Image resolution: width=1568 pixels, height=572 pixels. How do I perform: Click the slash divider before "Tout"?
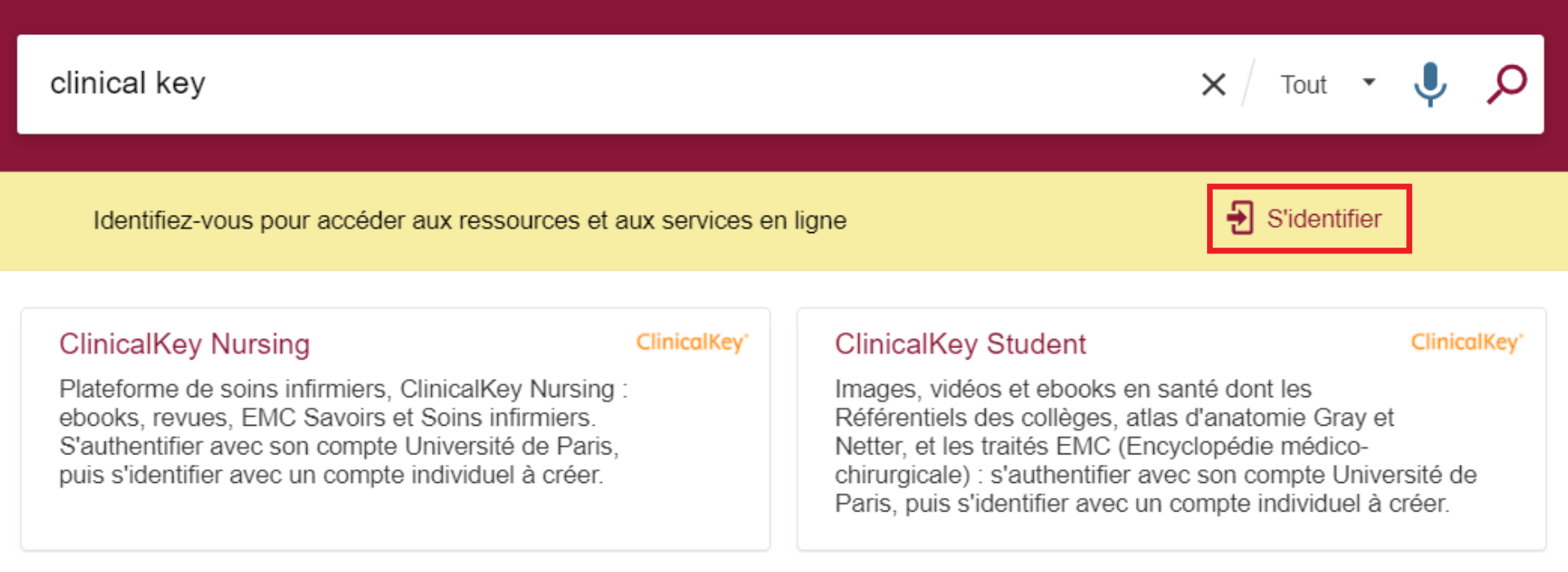[1247, 83]
